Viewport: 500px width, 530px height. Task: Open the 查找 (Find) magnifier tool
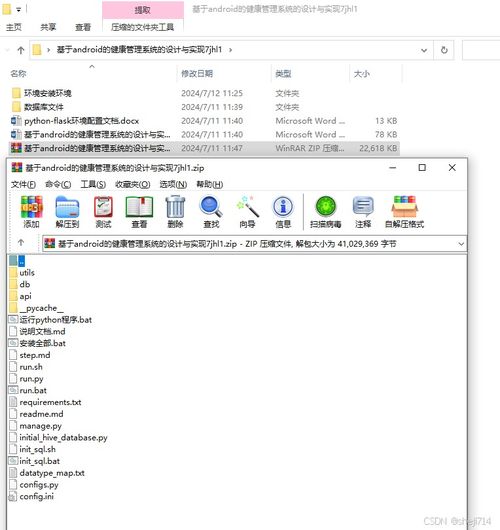(x=211, y=212)
